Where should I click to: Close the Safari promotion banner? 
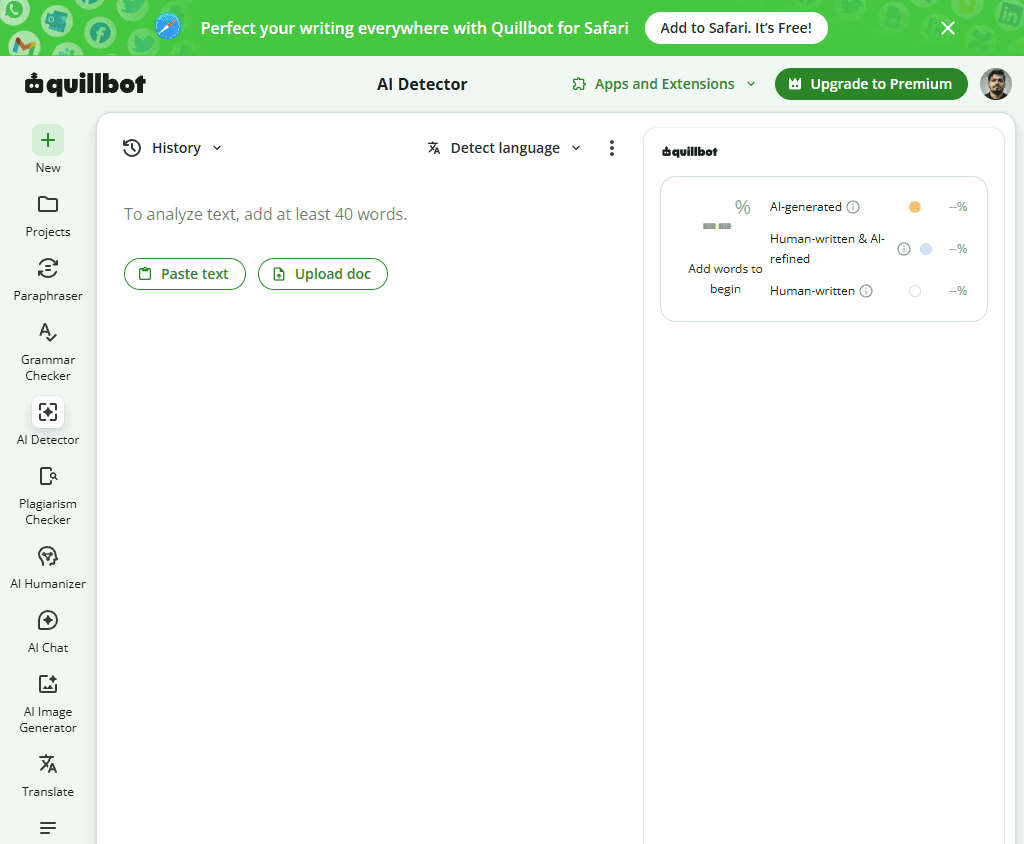click(x=948, y=28)
